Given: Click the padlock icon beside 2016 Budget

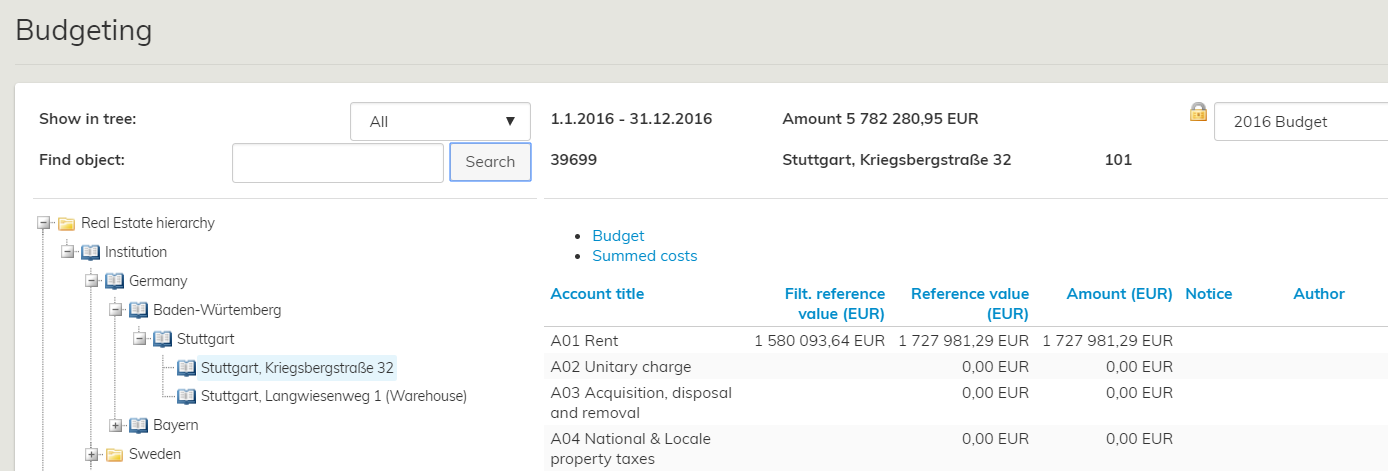Looking at the screenshot, I should tap(1197, 112).
